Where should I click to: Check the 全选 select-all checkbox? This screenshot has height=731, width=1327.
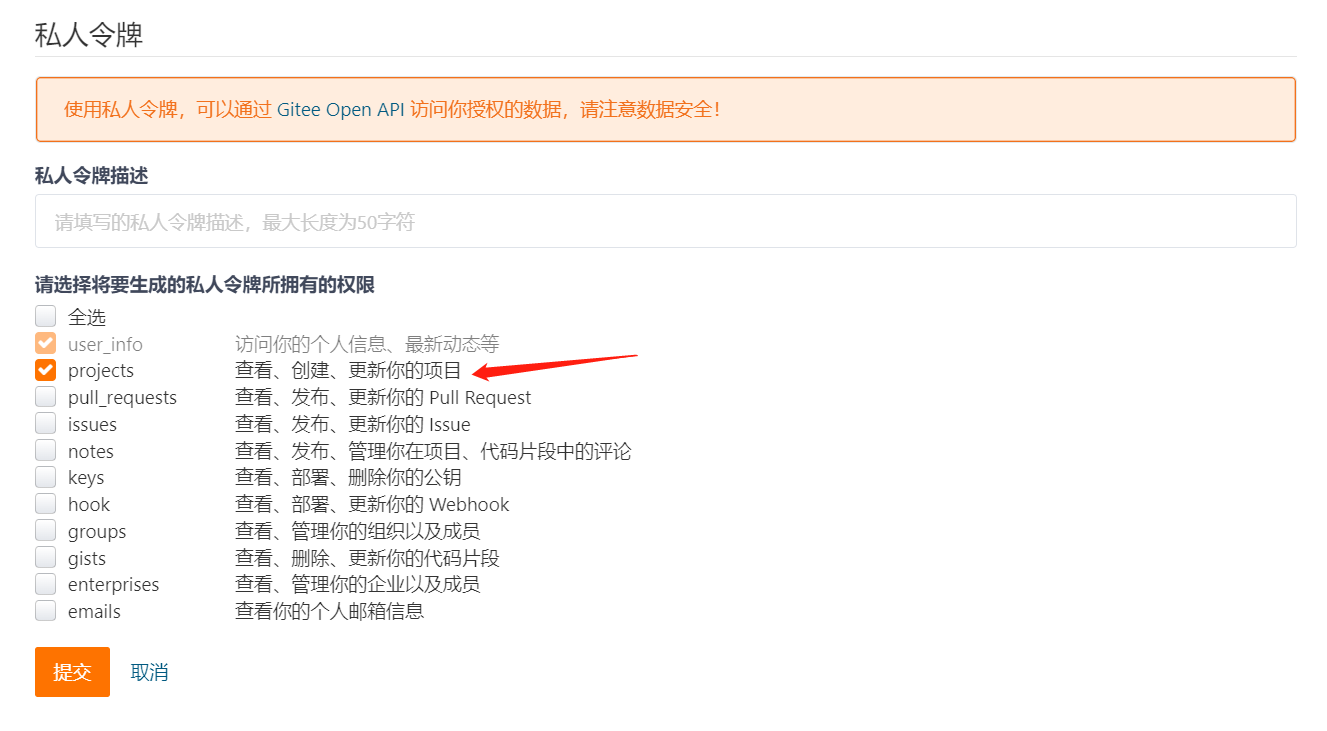(45, 316)
